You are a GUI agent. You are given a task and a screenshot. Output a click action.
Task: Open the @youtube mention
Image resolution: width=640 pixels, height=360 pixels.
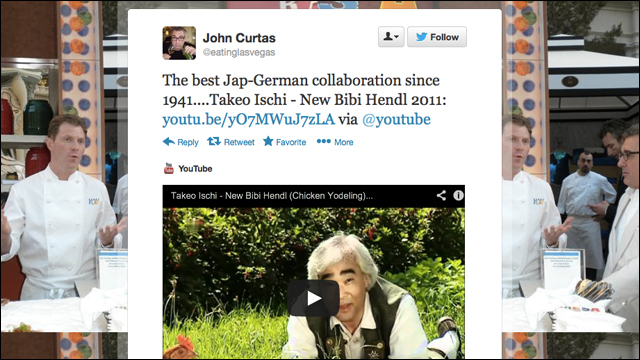tap(396, 120)
